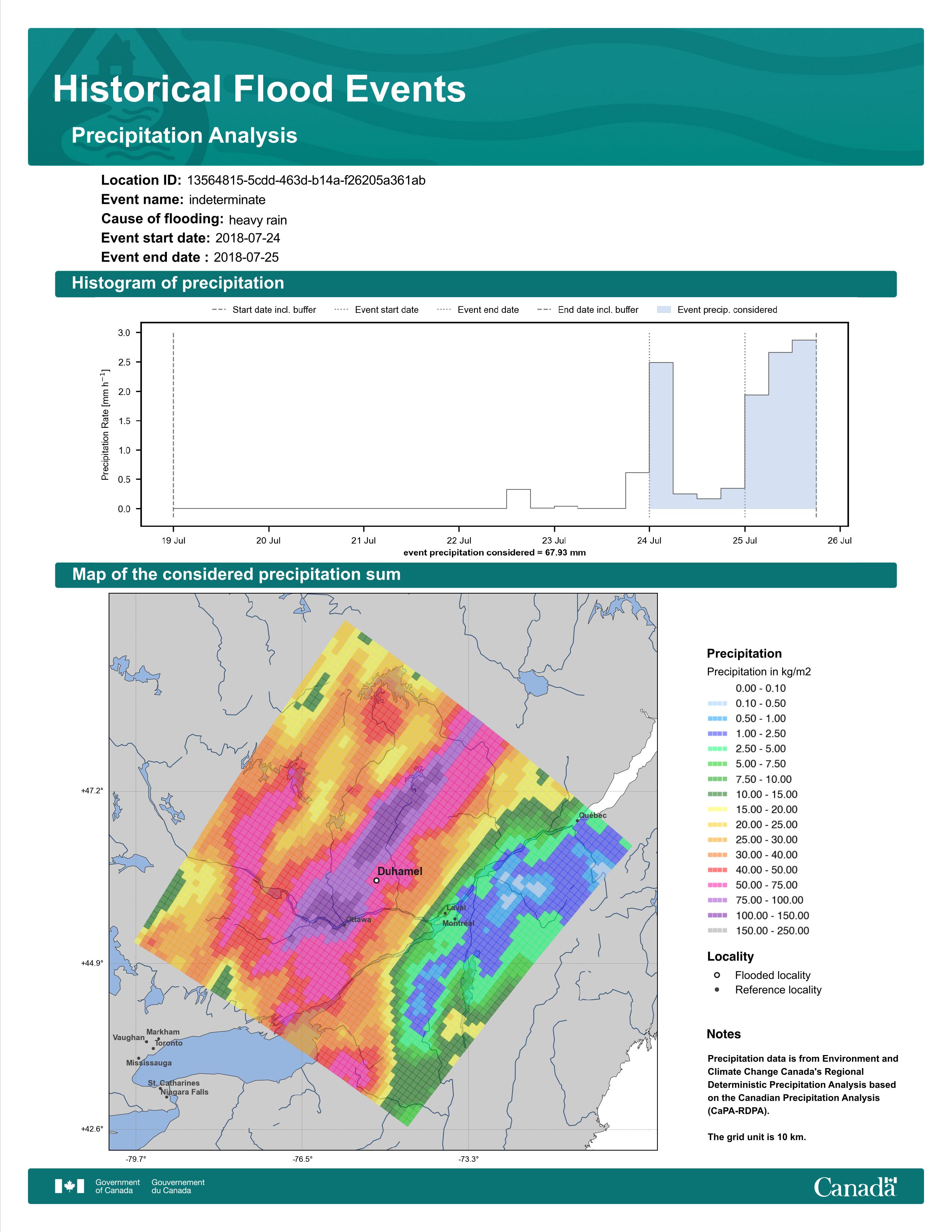Click the St. Catharines label on the map

[x=174, y=1083]
